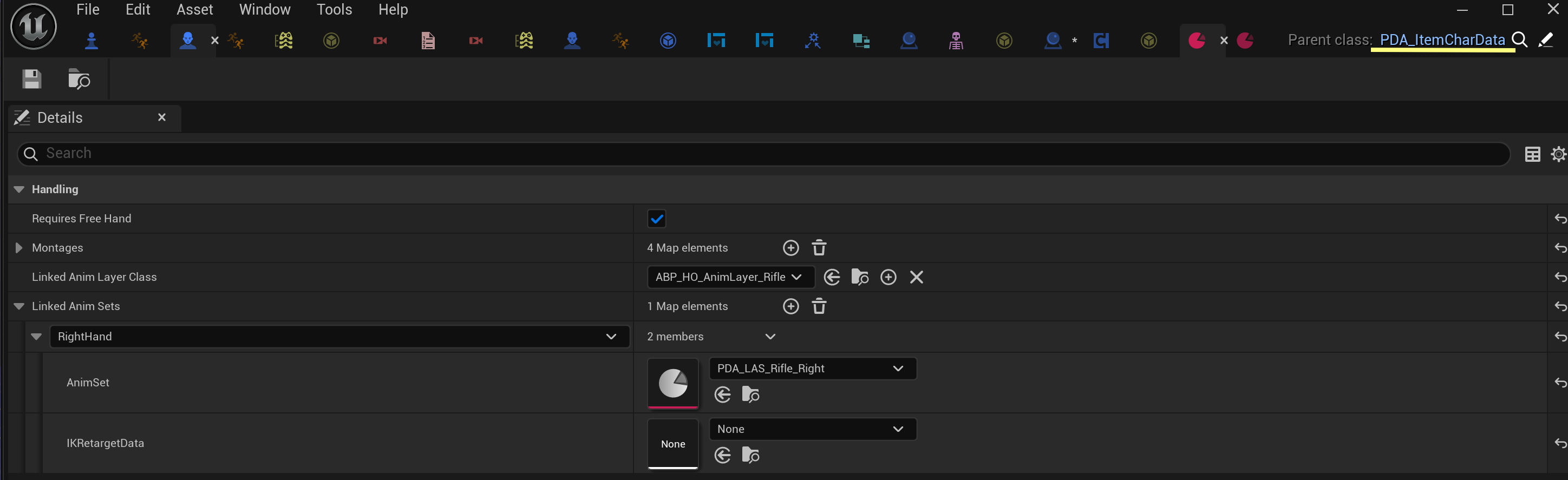Clear the Linked Anim Layer Class value
This screenshot has width=1568, height=480.
(x=916, y=278)
